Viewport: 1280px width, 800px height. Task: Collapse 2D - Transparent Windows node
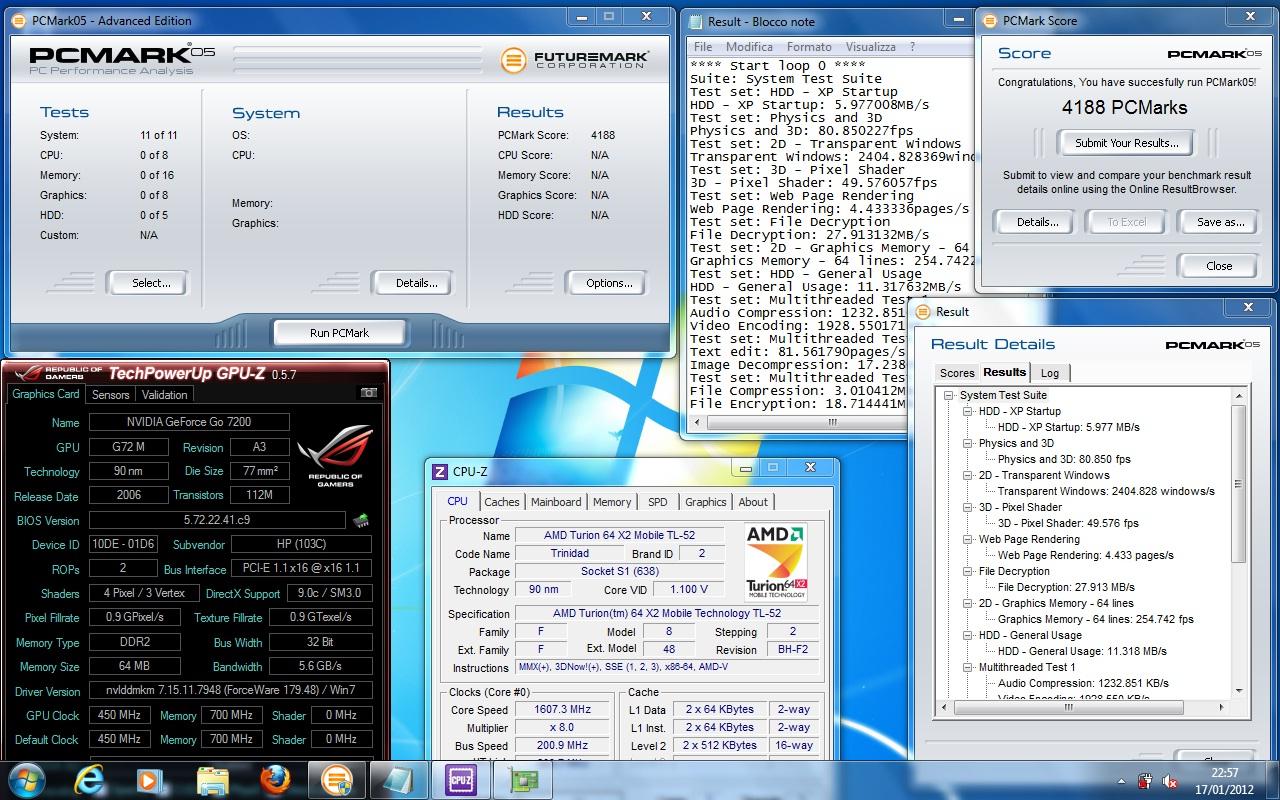(x=968, y=475)
